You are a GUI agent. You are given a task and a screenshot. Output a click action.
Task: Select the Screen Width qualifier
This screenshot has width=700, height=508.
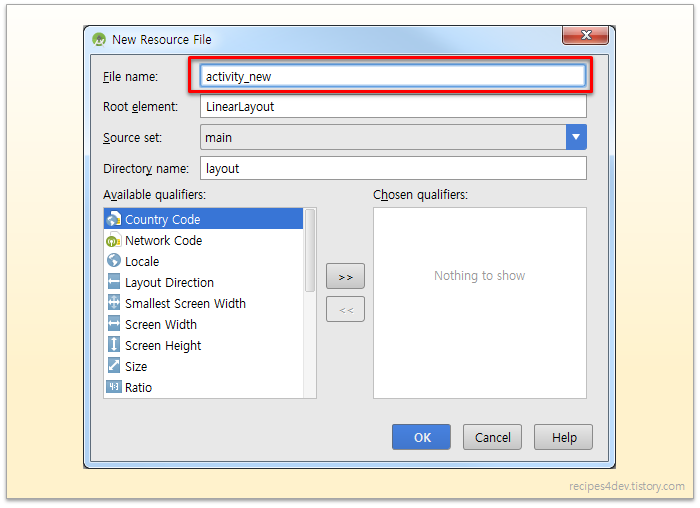pos(204,324)
